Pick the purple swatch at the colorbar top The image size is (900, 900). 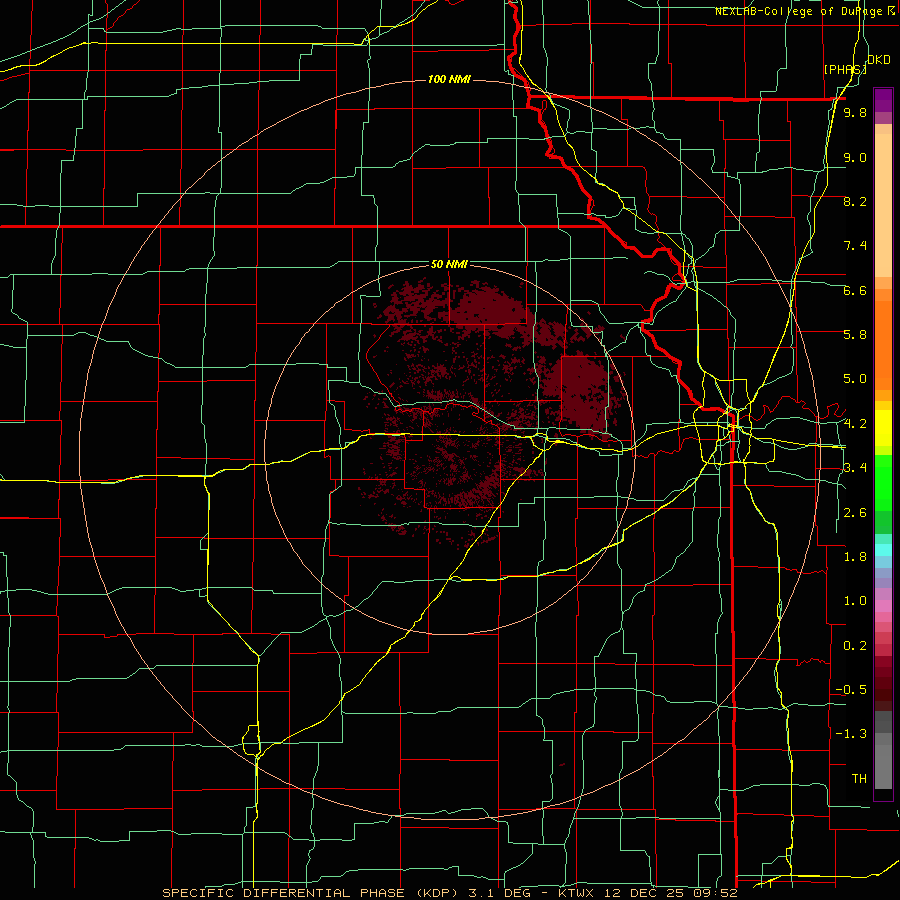click(x=883, y=100)
